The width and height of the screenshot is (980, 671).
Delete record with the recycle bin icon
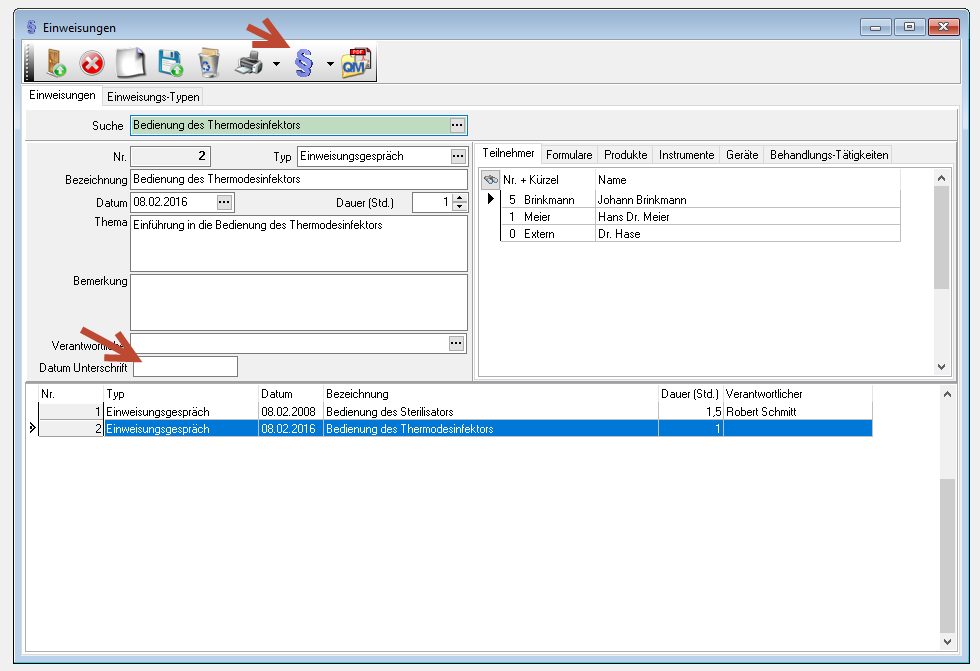208,64
